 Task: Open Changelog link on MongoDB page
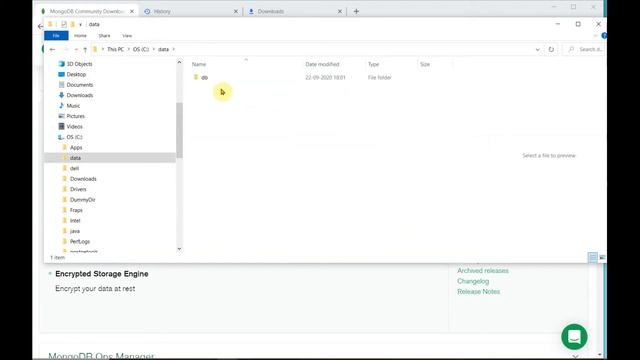pos(473,281)
